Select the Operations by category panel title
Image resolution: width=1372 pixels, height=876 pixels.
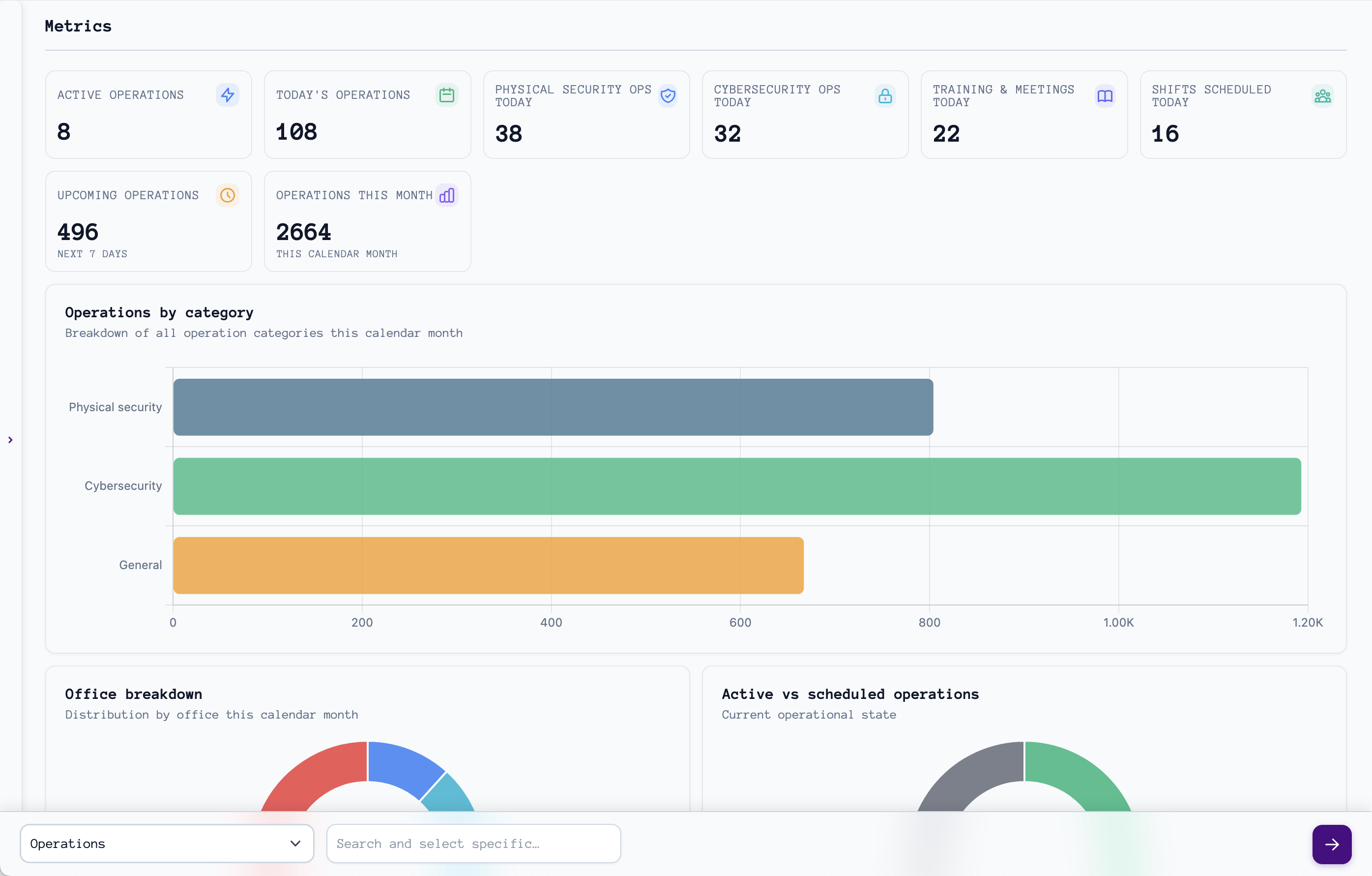pos(159,312)
